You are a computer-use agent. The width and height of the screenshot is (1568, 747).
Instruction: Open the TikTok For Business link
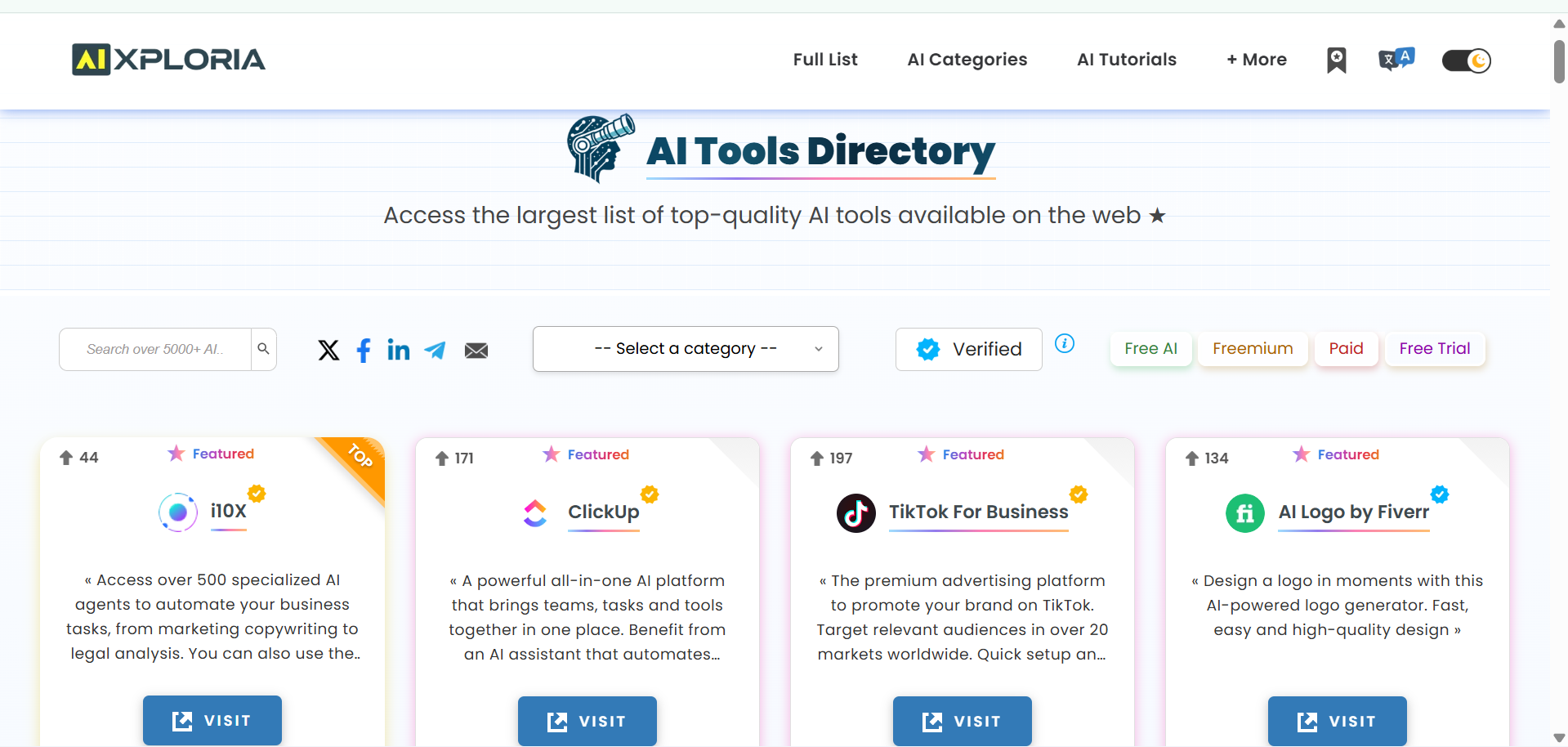(x=978, y=512)
